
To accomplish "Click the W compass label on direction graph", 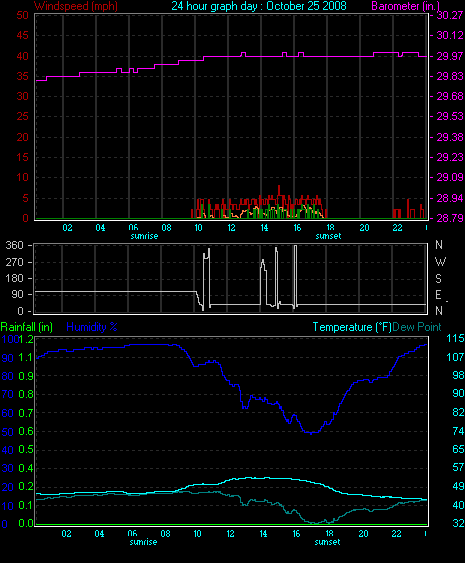I will [440, 262].
